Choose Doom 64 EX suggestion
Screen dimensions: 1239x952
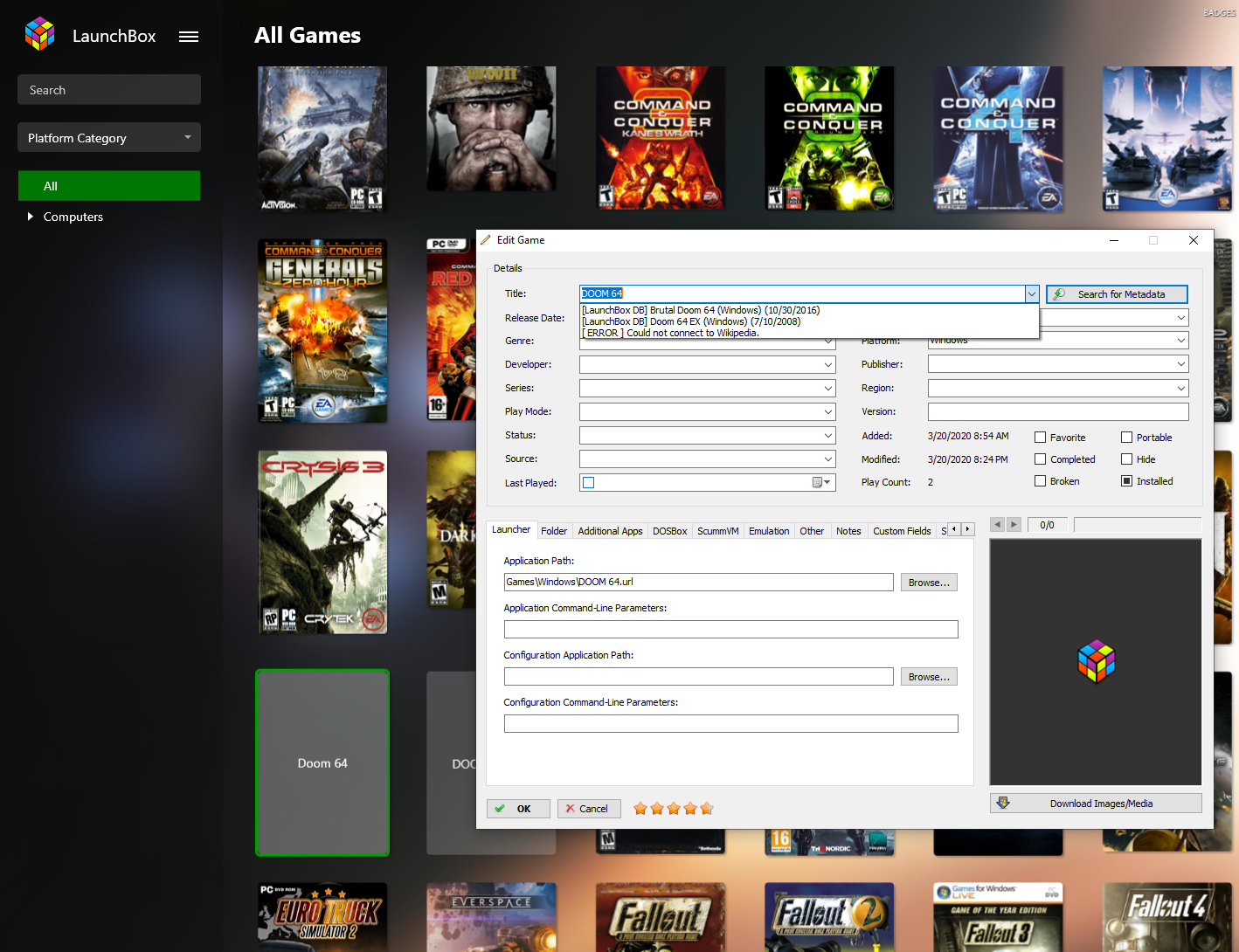tap(691, 321)
